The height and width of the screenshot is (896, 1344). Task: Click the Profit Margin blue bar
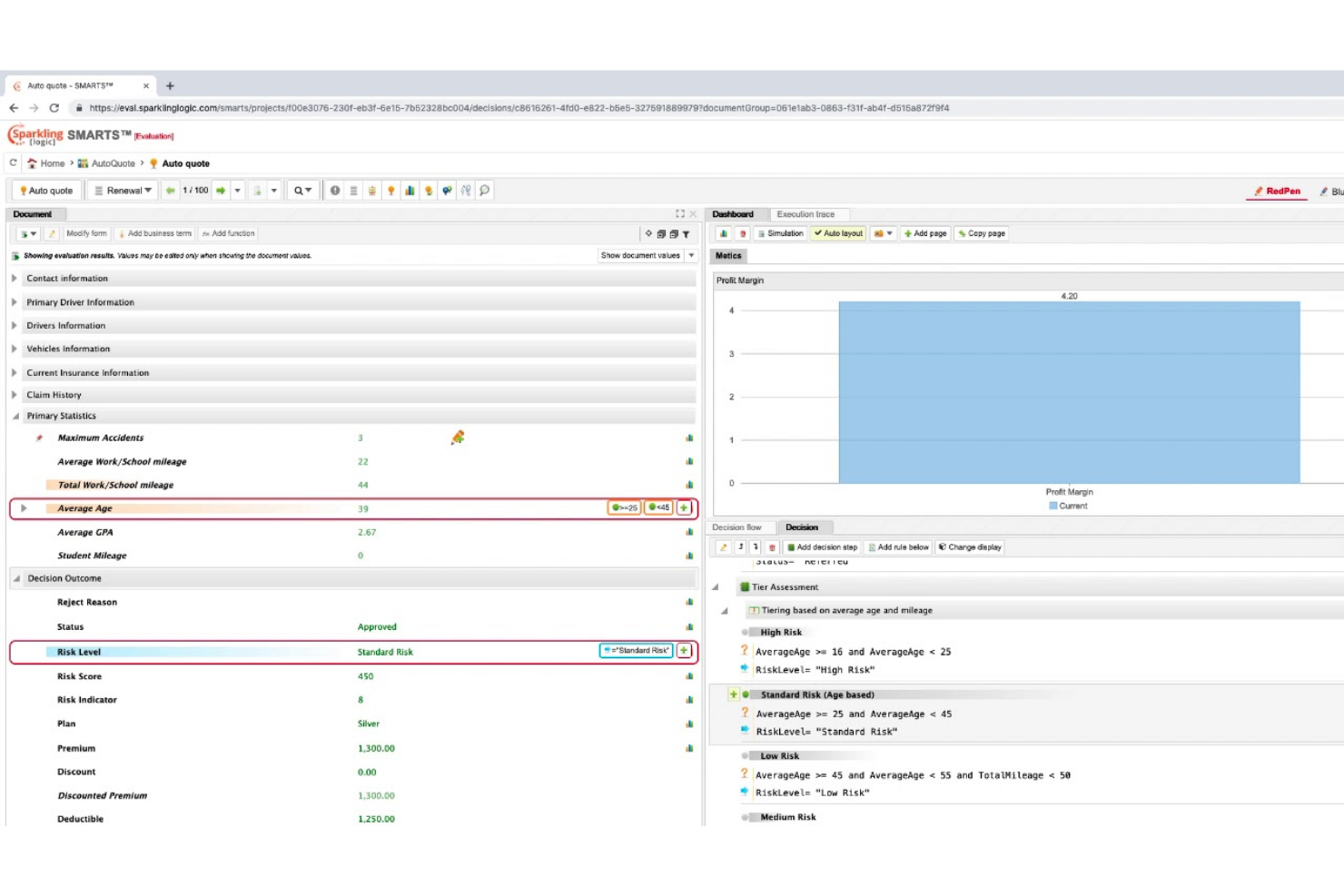[1069, 392]
